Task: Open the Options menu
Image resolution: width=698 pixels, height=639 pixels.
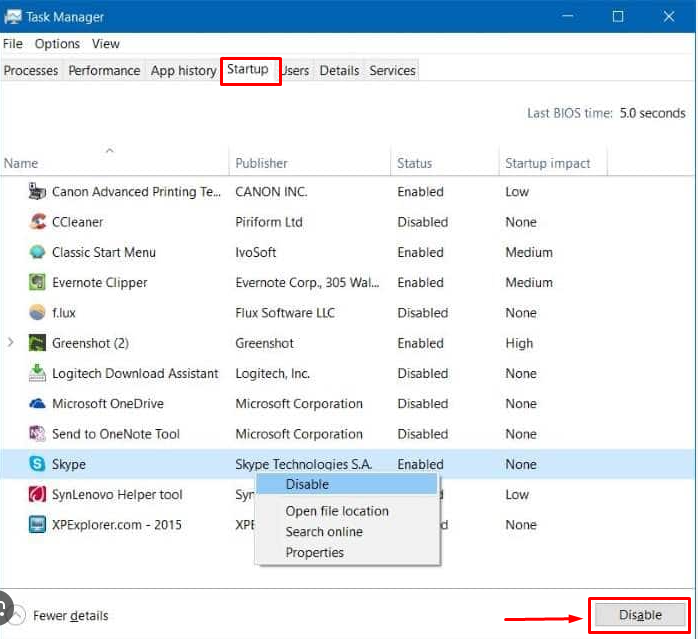Action: coord(57,44)
